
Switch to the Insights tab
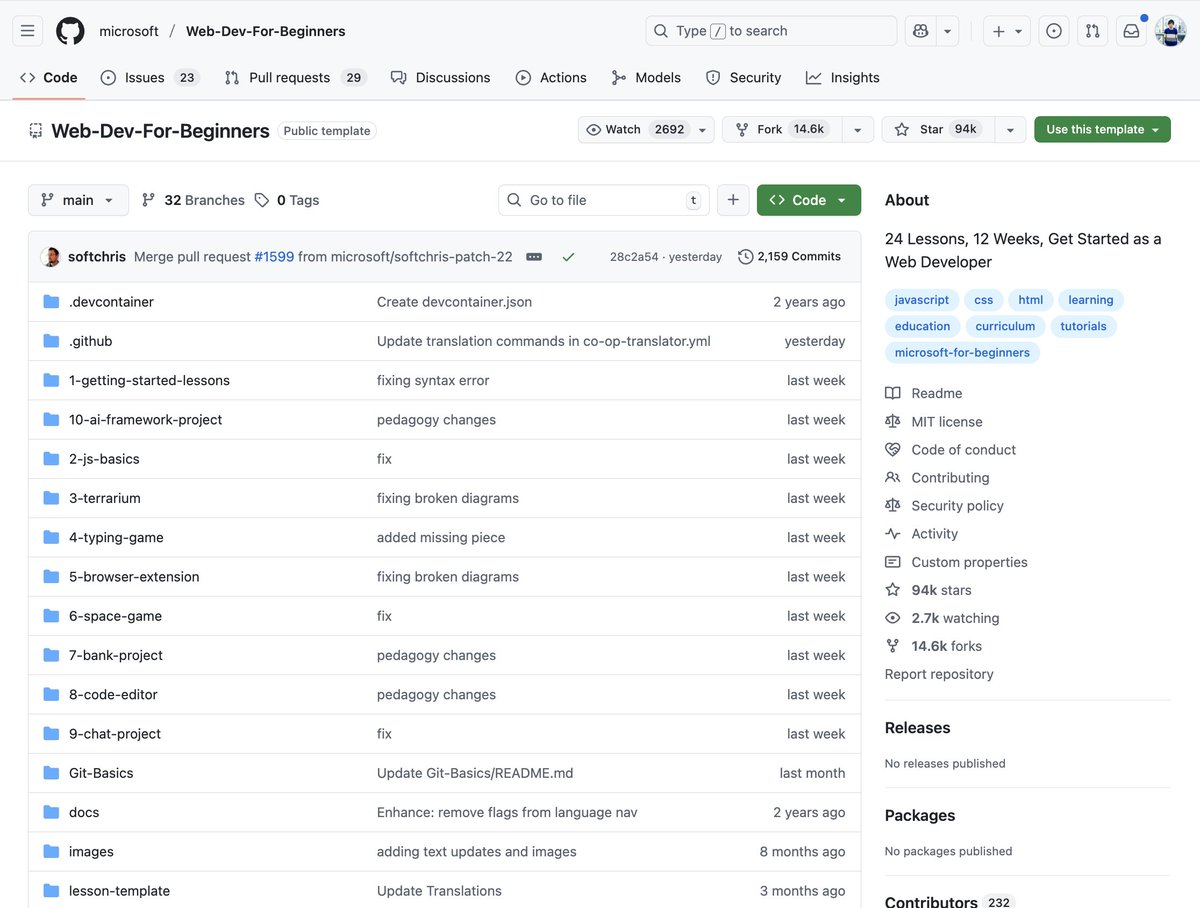[x=843, y=77]
